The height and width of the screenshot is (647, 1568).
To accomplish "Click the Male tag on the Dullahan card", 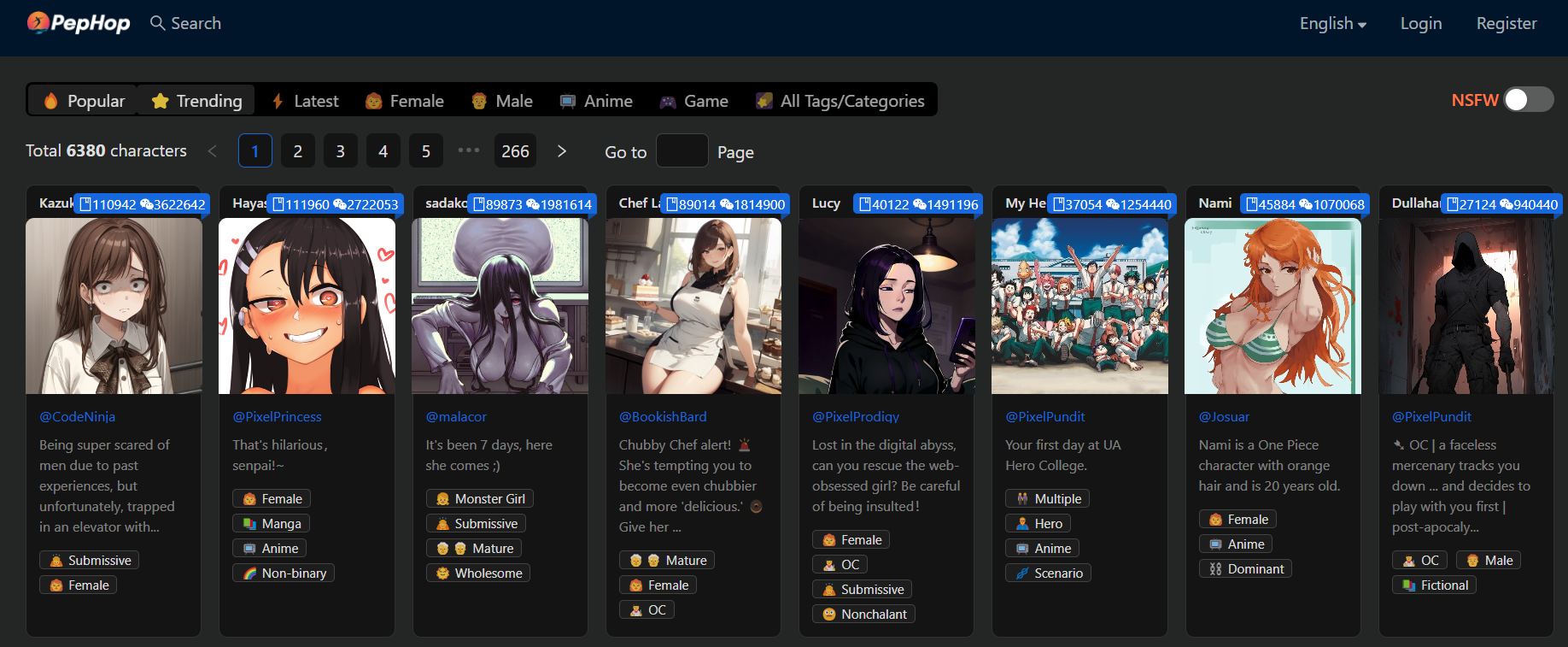I will pyautogui.click(x=1489, y=561).
